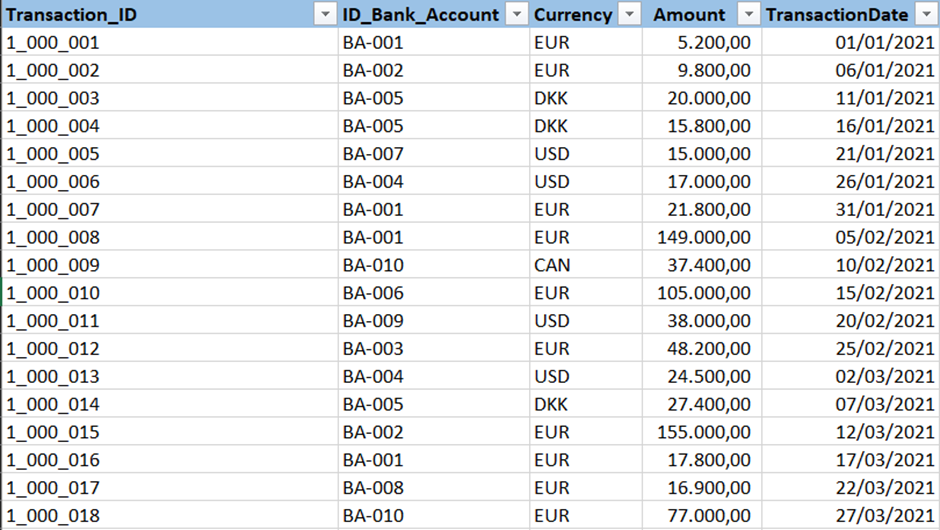
Task: Select the date 12/03/2021
Action: pos(885,432)
